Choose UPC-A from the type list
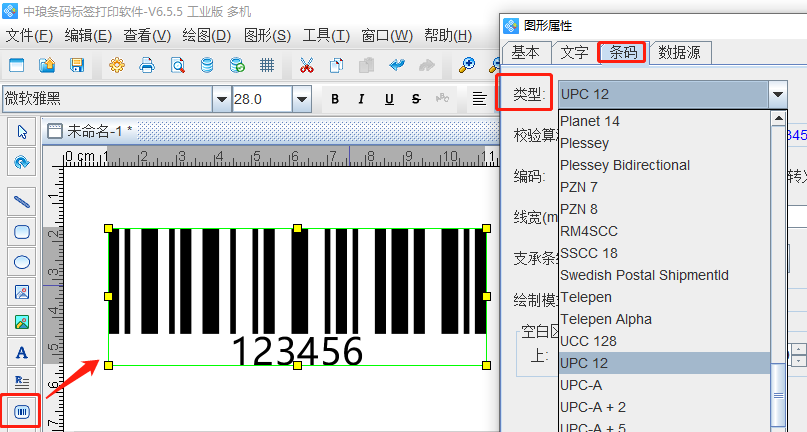Screen dimensions: 807x432 click(x=581, y=385)
